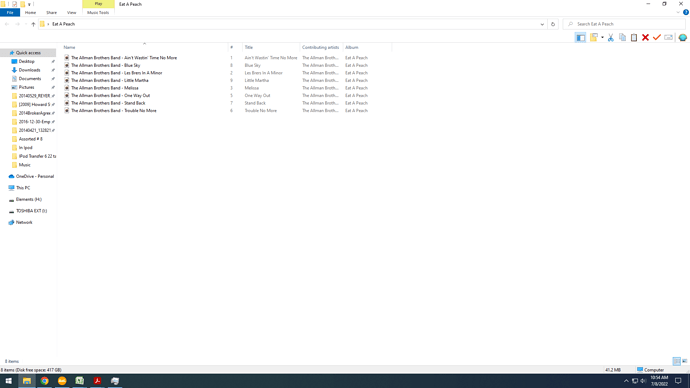This screenshot has width=690, height=388.
Task: Open the View ribbon tab
Action: 71,13
